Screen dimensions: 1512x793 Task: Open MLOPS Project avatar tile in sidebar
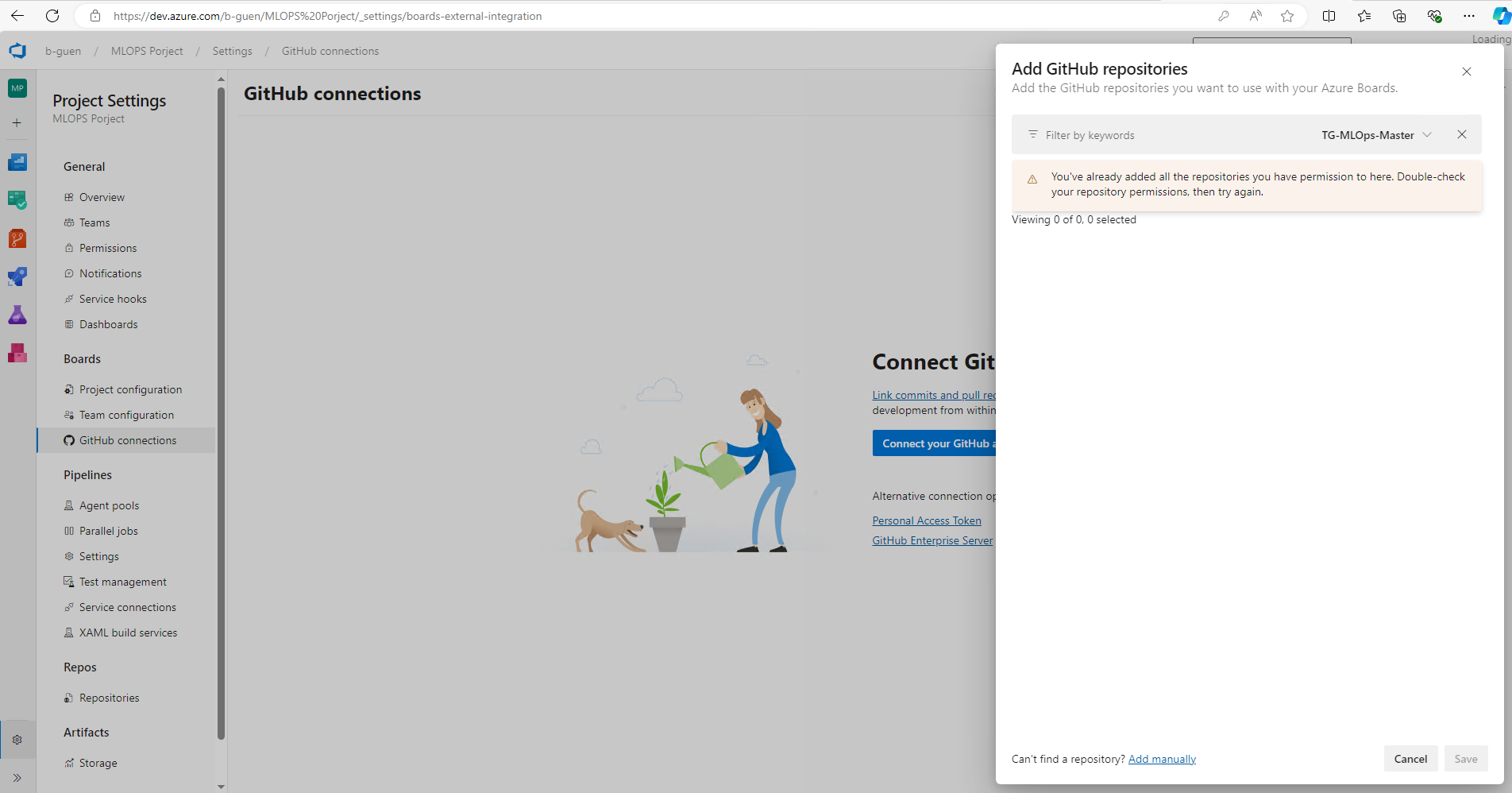pyautogui.click(x=17, y=88)
